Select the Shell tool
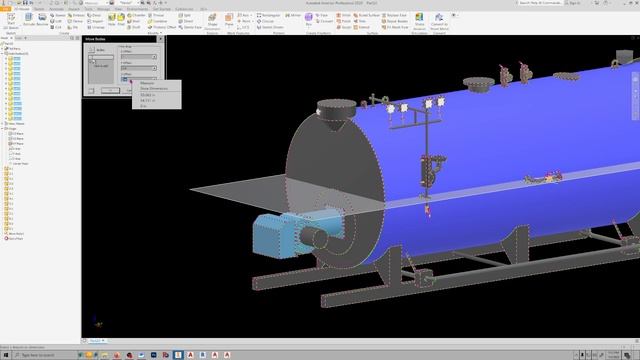Screen dimensions: 640x360 coord(134,21)
